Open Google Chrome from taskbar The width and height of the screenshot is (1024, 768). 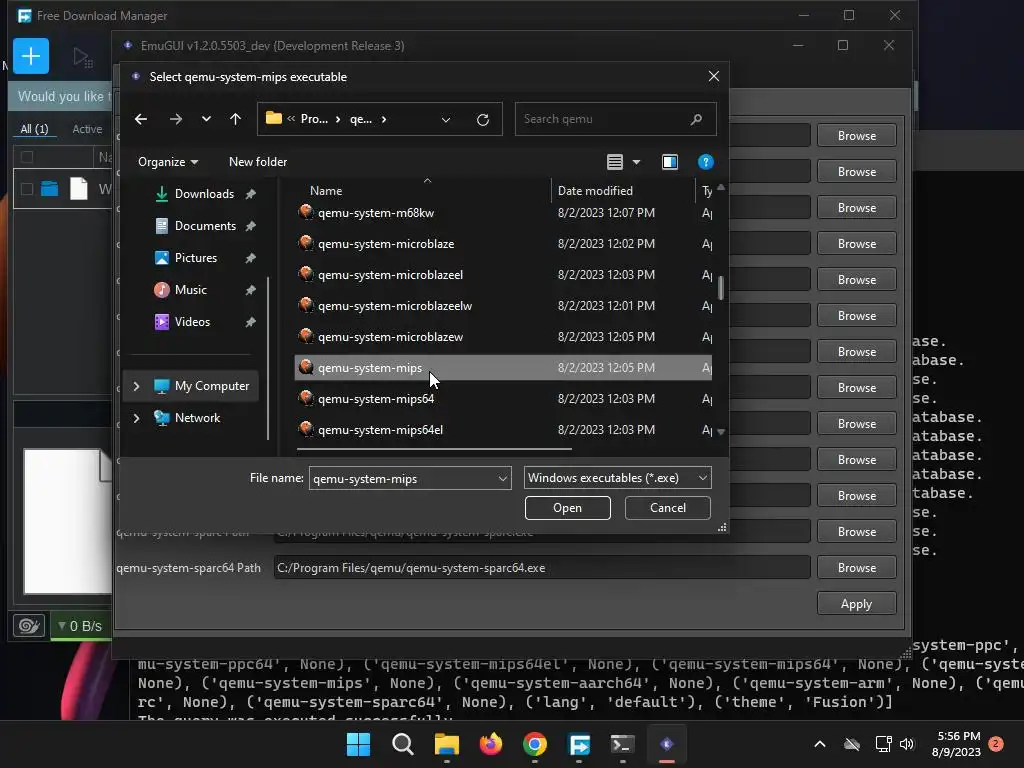point(535,744)
